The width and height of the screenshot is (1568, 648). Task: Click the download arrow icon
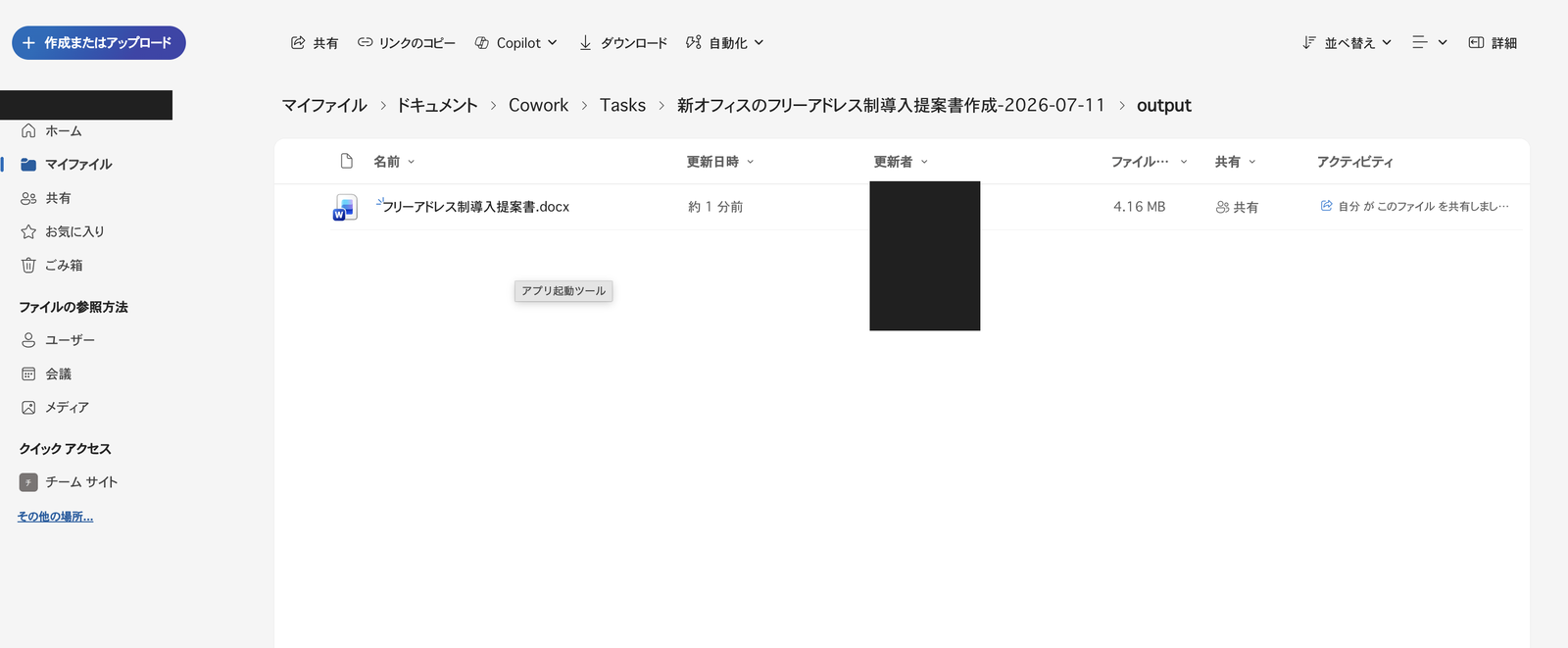pos(585,43)
